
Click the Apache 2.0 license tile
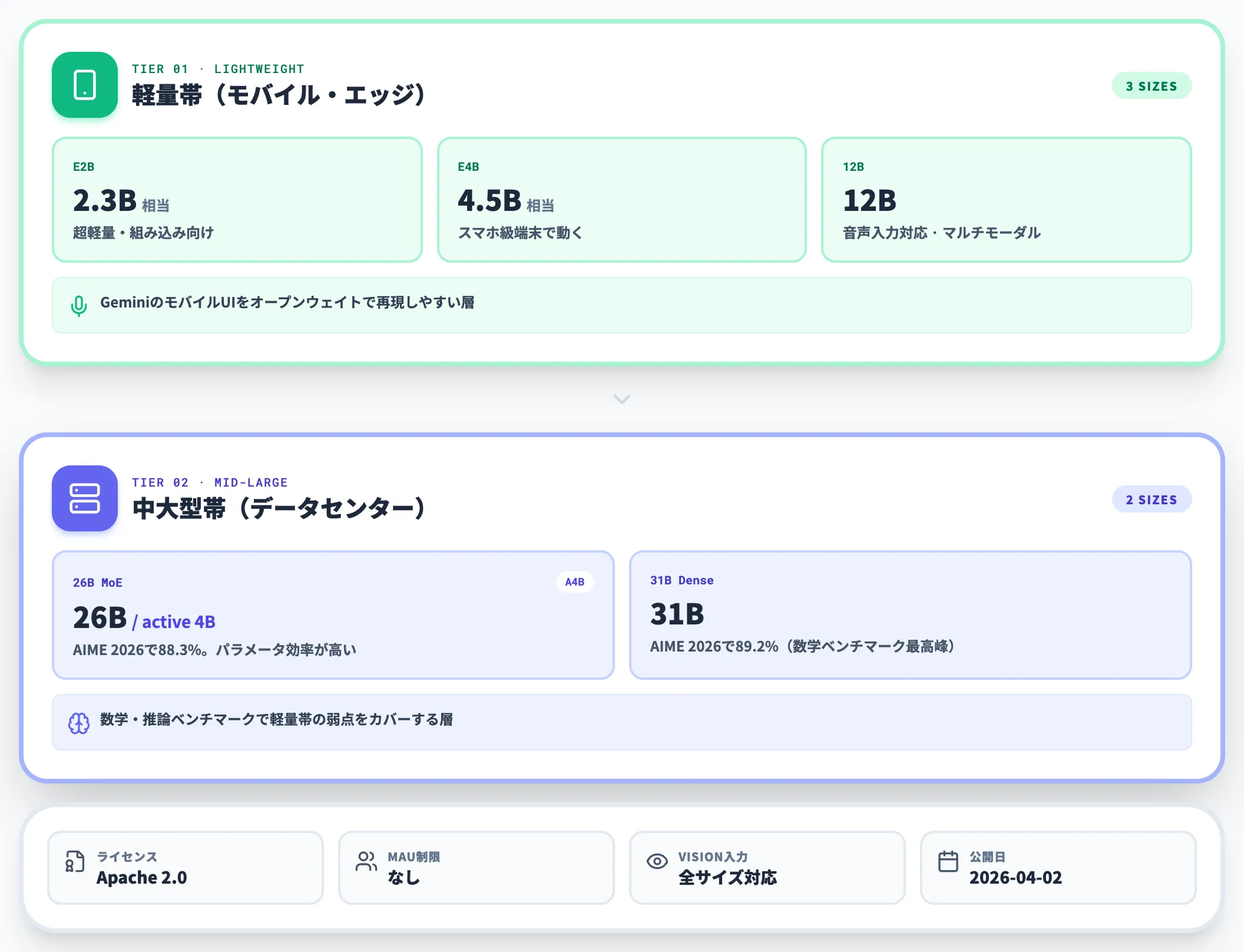pos(186,867)
